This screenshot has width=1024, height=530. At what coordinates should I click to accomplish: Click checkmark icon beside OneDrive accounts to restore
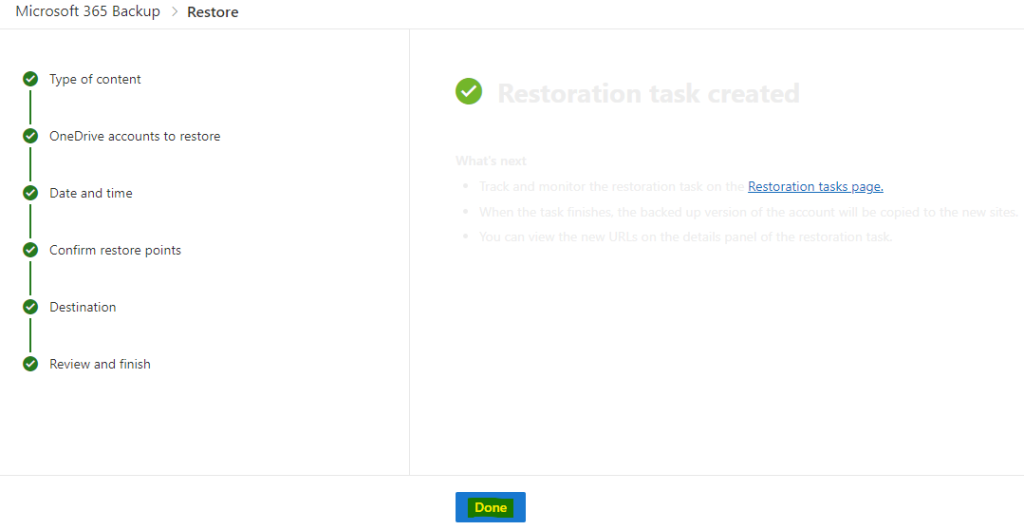coord(30,136)
